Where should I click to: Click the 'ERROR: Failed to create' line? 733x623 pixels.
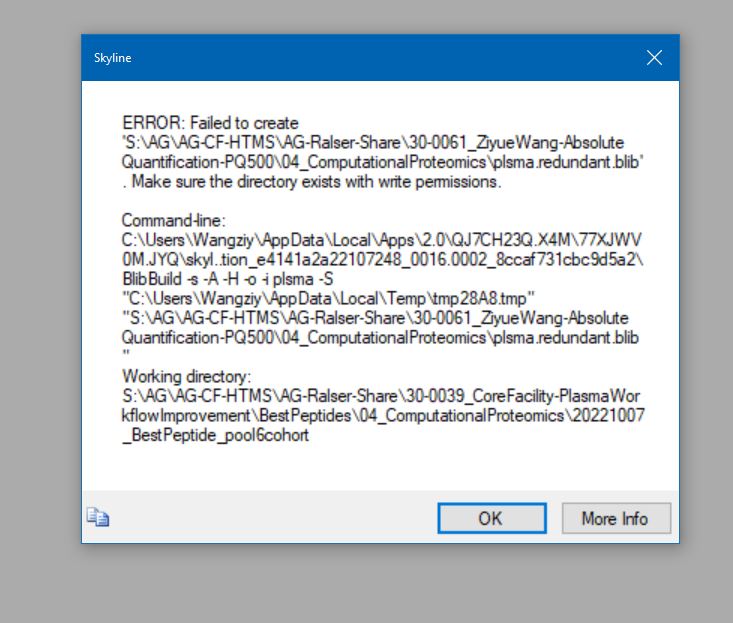point(210,123)
